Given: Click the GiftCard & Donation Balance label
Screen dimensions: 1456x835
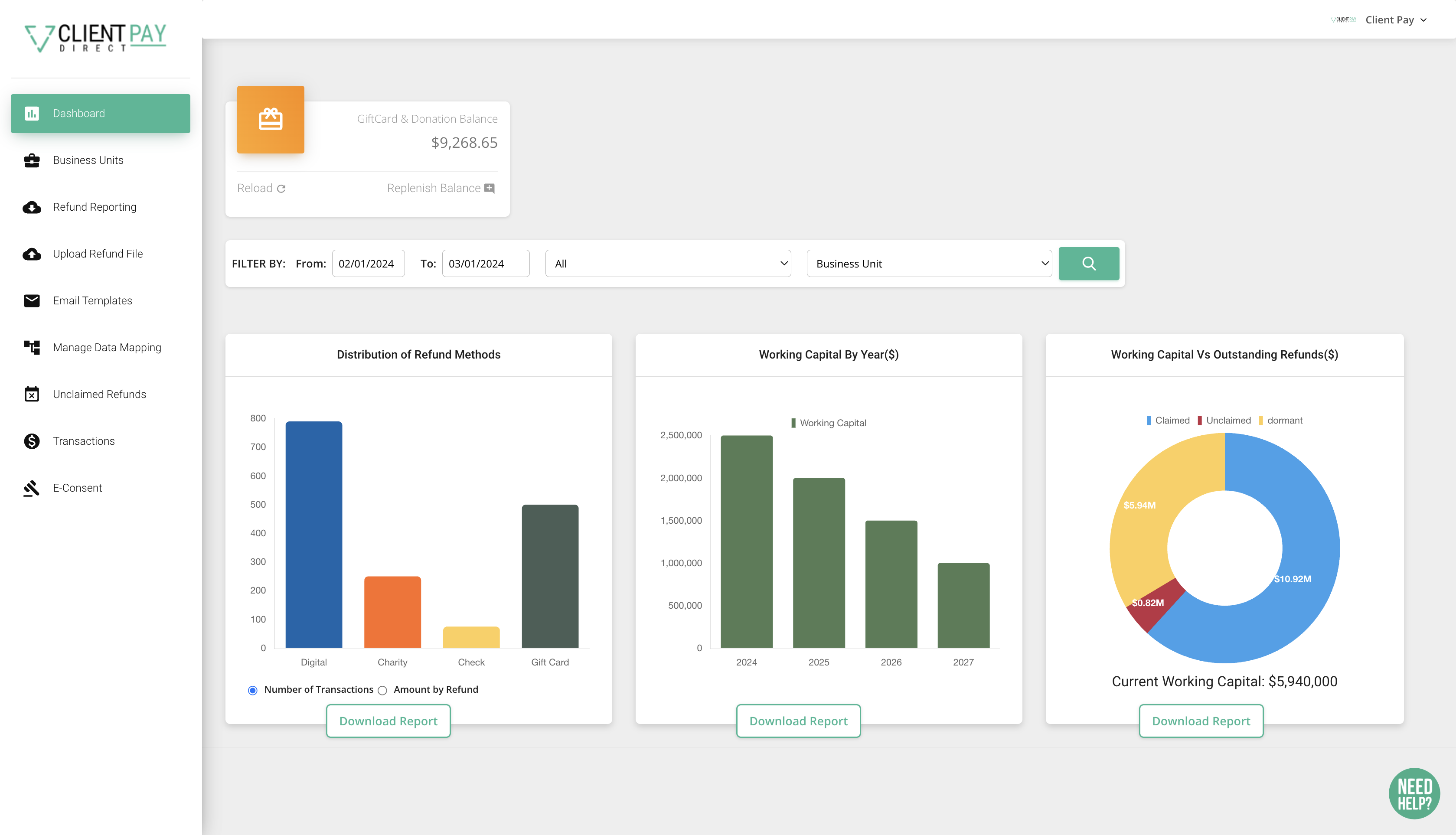Looking at the screenshot, I should click(427, 119).
